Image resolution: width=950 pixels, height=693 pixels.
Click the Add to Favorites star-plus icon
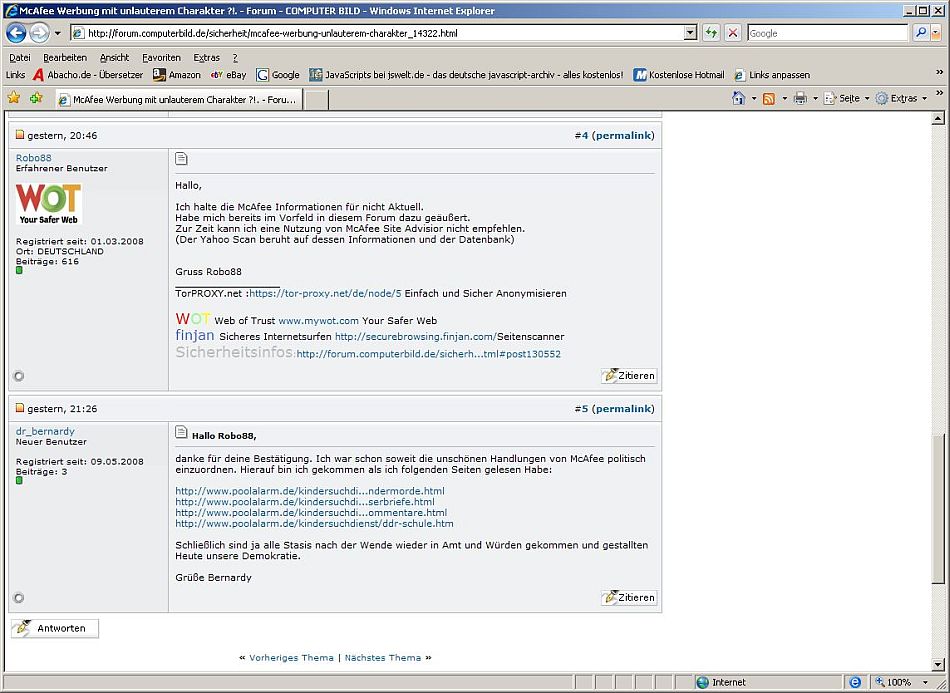(x=36, y=98)
